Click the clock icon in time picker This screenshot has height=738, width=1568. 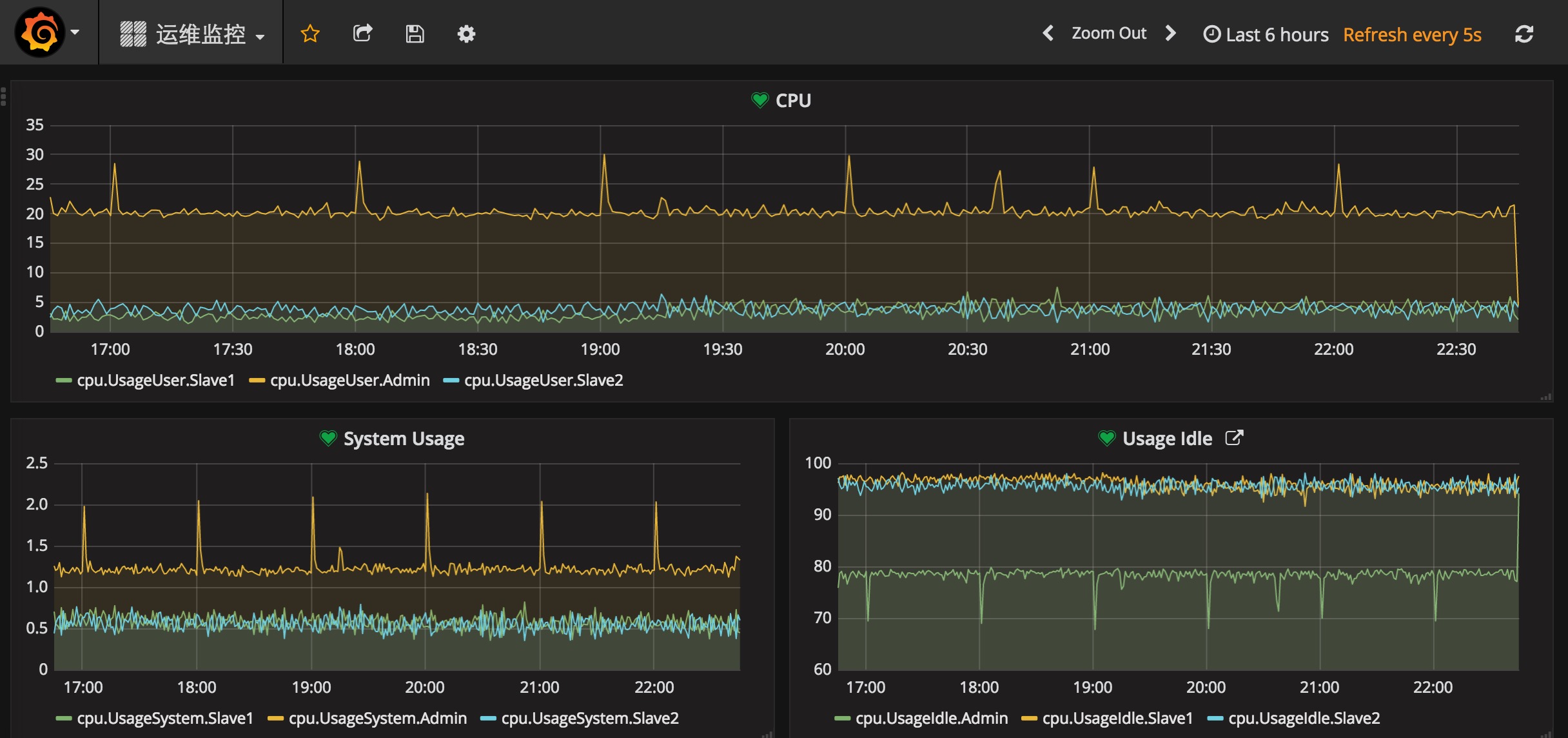1212,34
